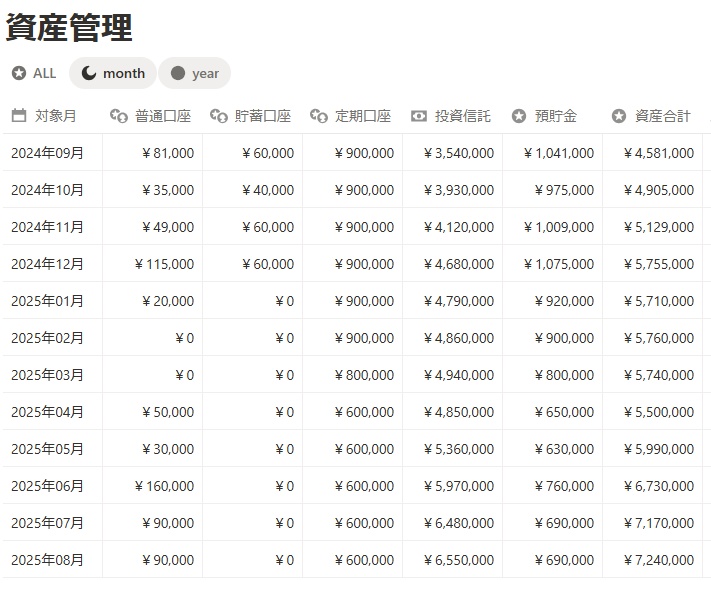
Task: Select the ¥160,000 普通口座 cell
Action: pyautogui.click(x=152, y=486)
